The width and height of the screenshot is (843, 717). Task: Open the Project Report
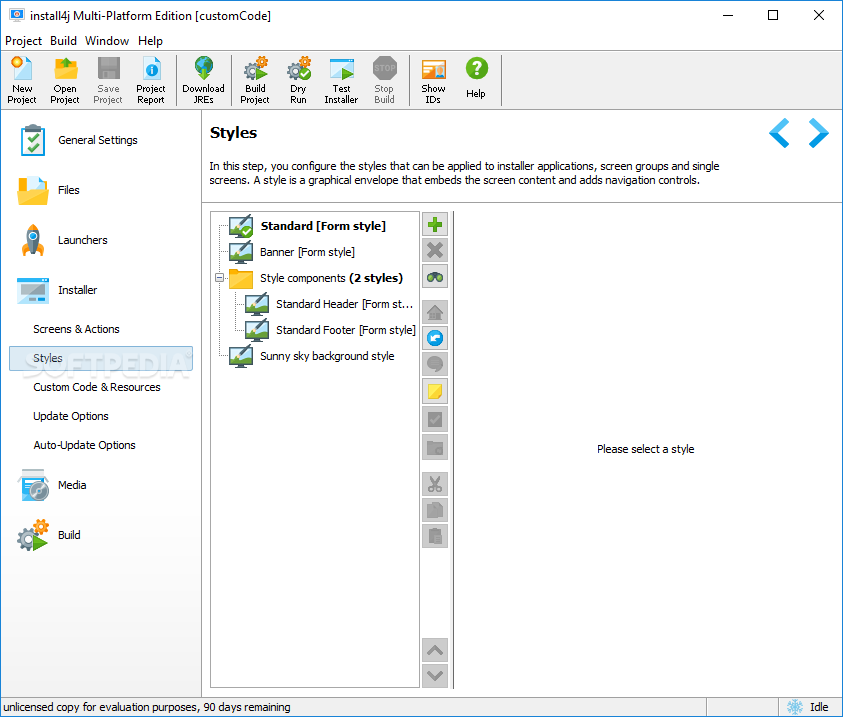(151, 80)
